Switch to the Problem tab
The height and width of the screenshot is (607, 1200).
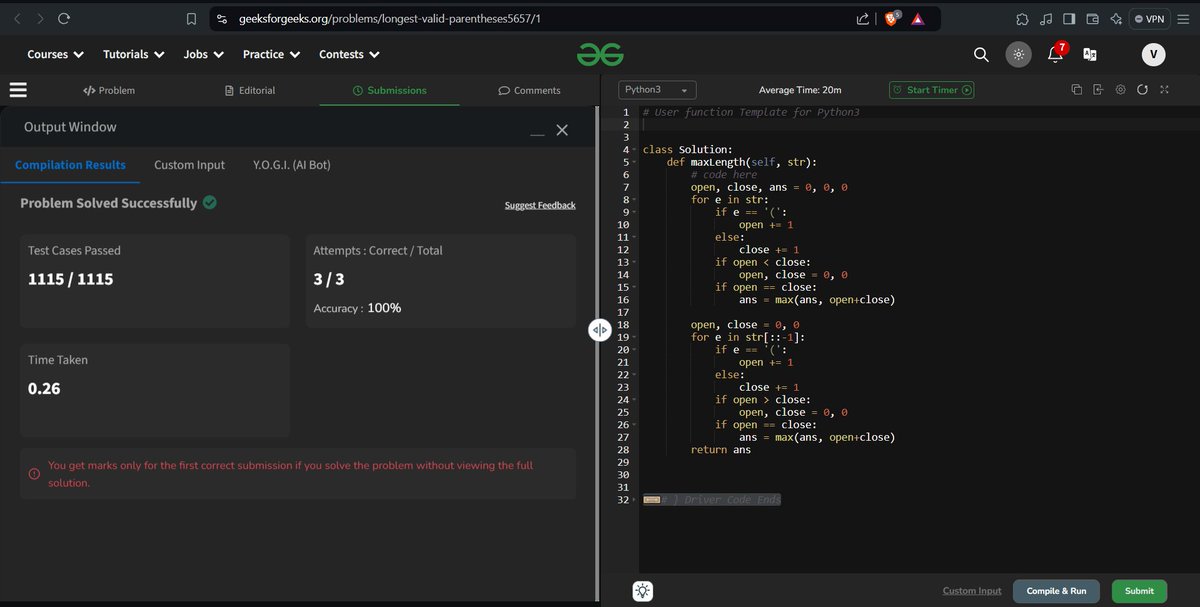(x=109, y=90)
